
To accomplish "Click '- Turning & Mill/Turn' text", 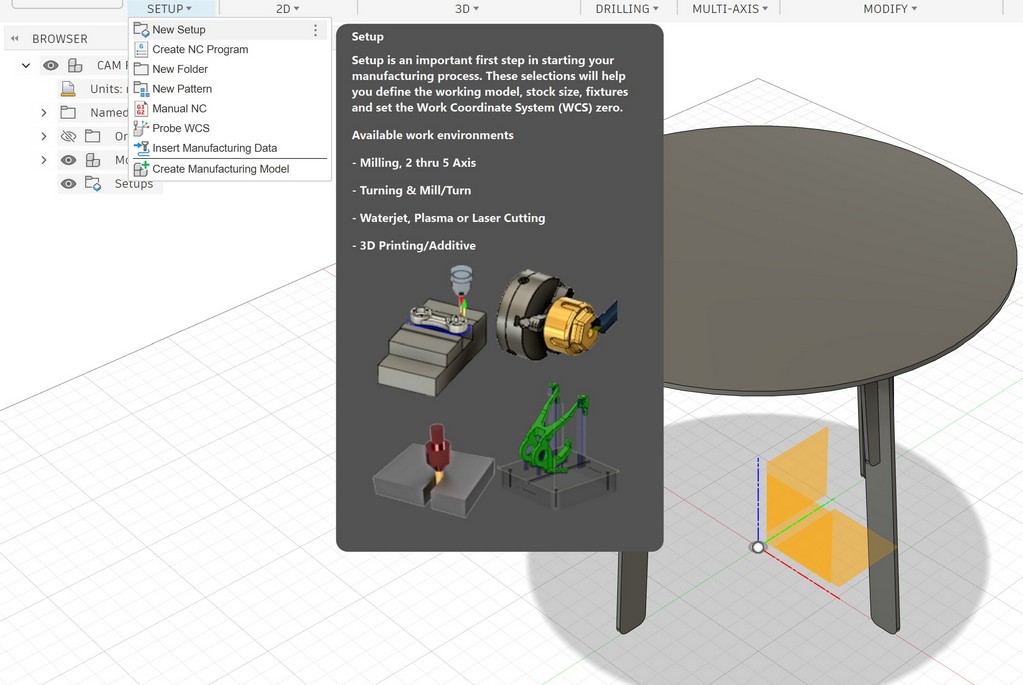I will click(411, 190).
